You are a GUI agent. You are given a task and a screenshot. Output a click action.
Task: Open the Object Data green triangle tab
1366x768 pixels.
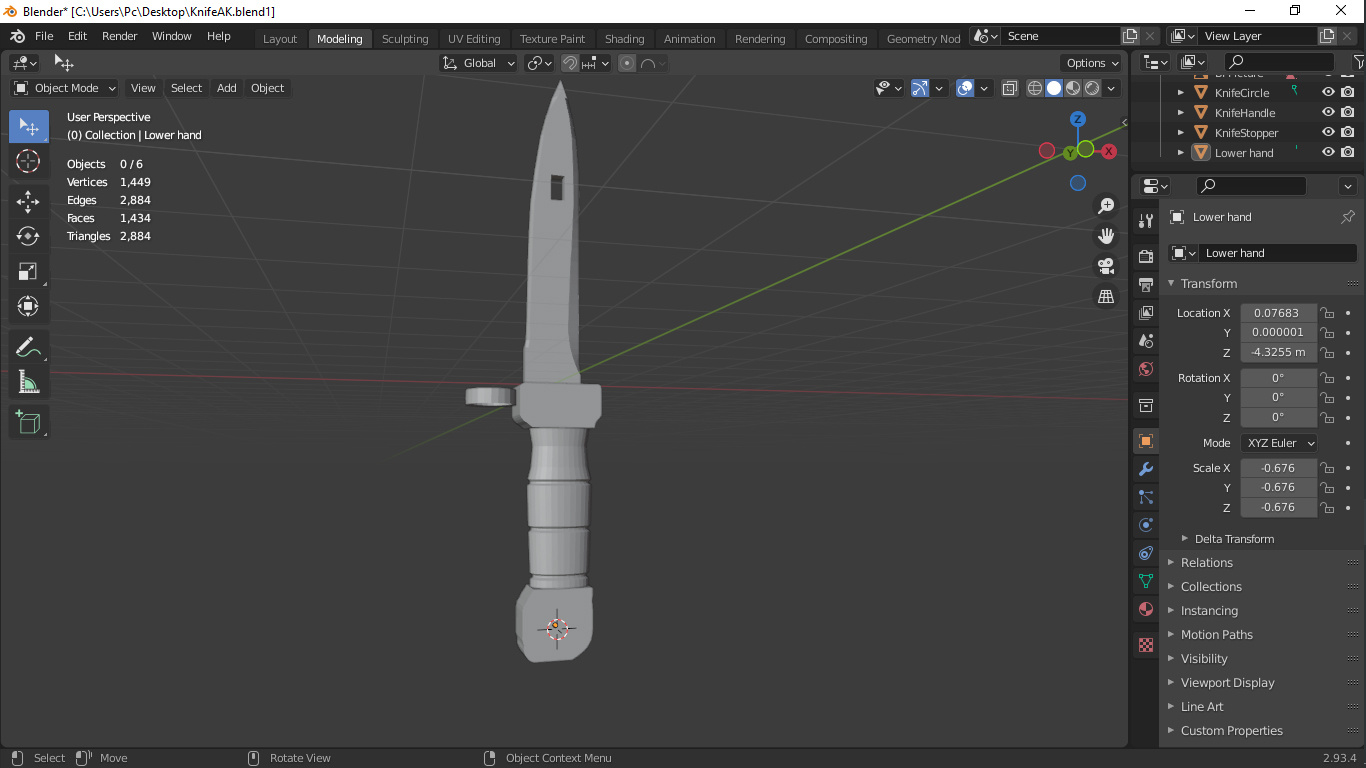point(1146,581)
